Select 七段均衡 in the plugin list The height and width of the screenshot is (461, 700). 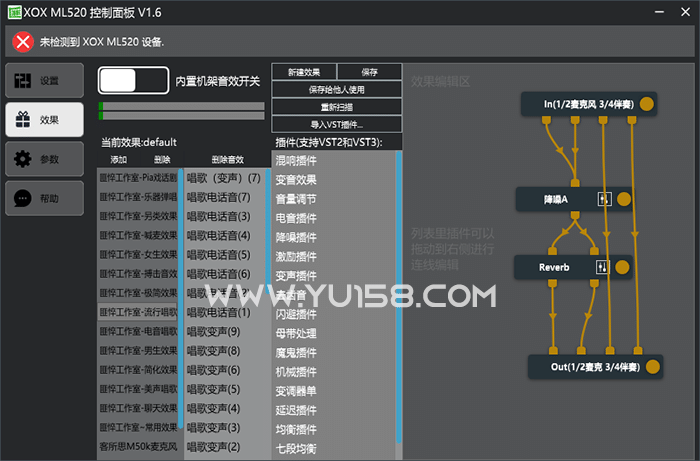(333, 449)
